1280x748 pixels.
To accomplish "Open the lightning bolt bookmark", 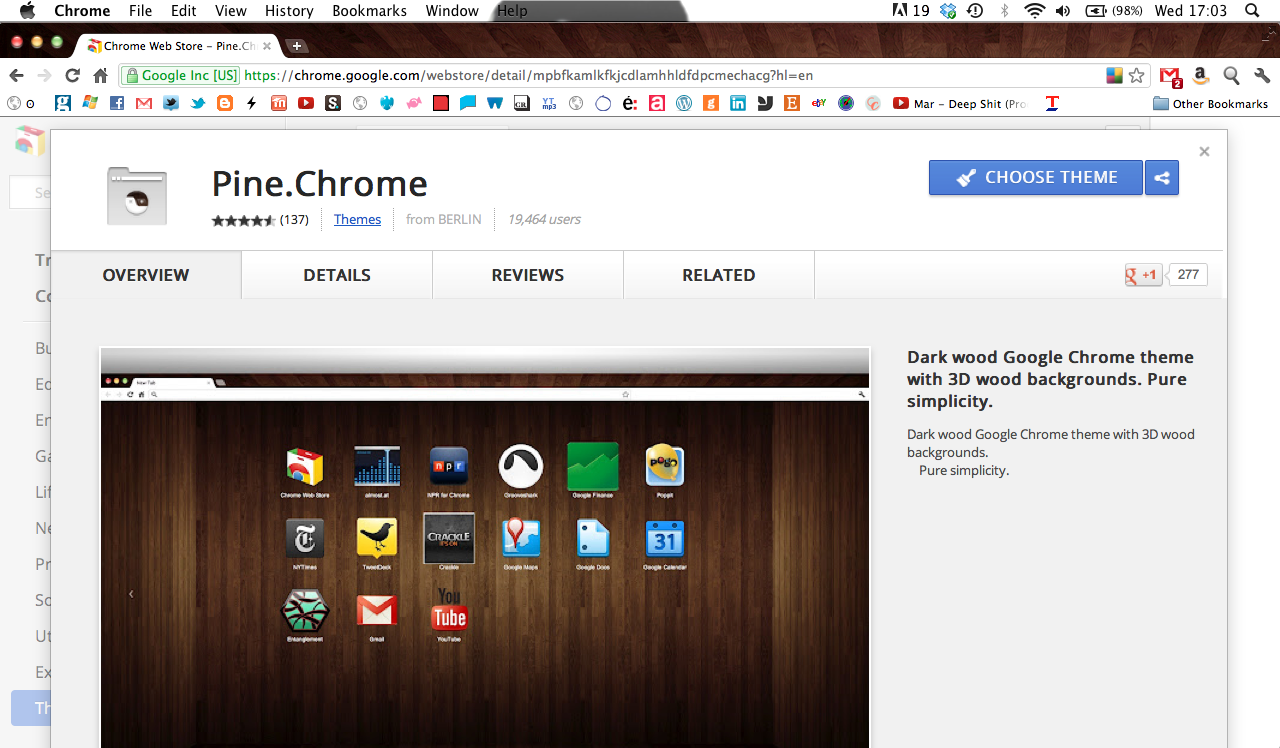I will [x=252, y=103].
